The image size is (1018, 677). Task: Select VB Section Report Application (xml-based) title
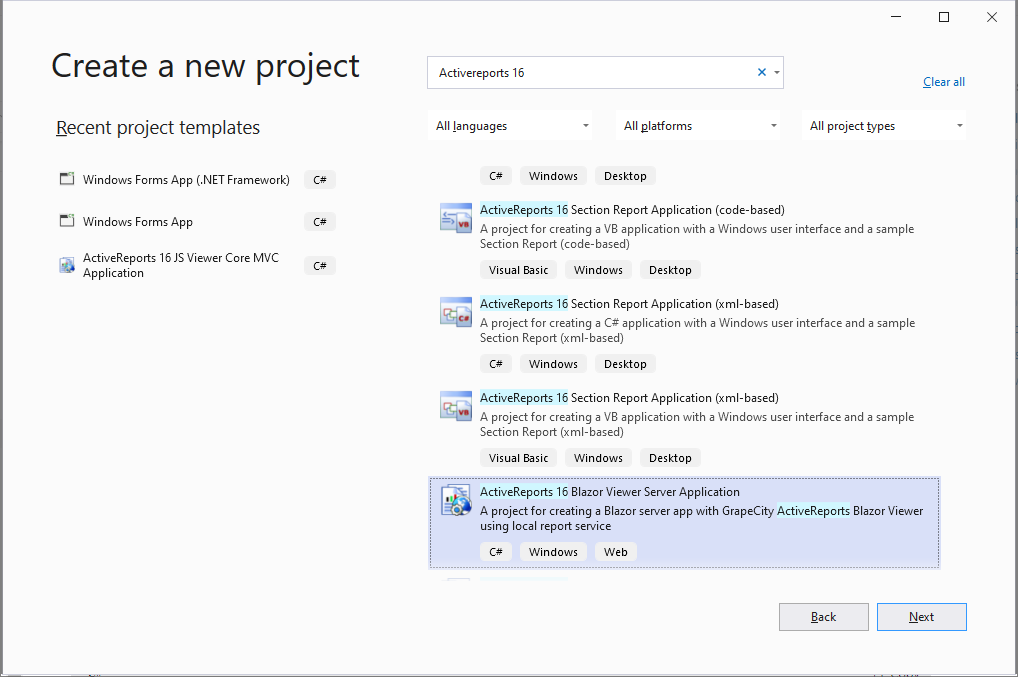[629, 398]
